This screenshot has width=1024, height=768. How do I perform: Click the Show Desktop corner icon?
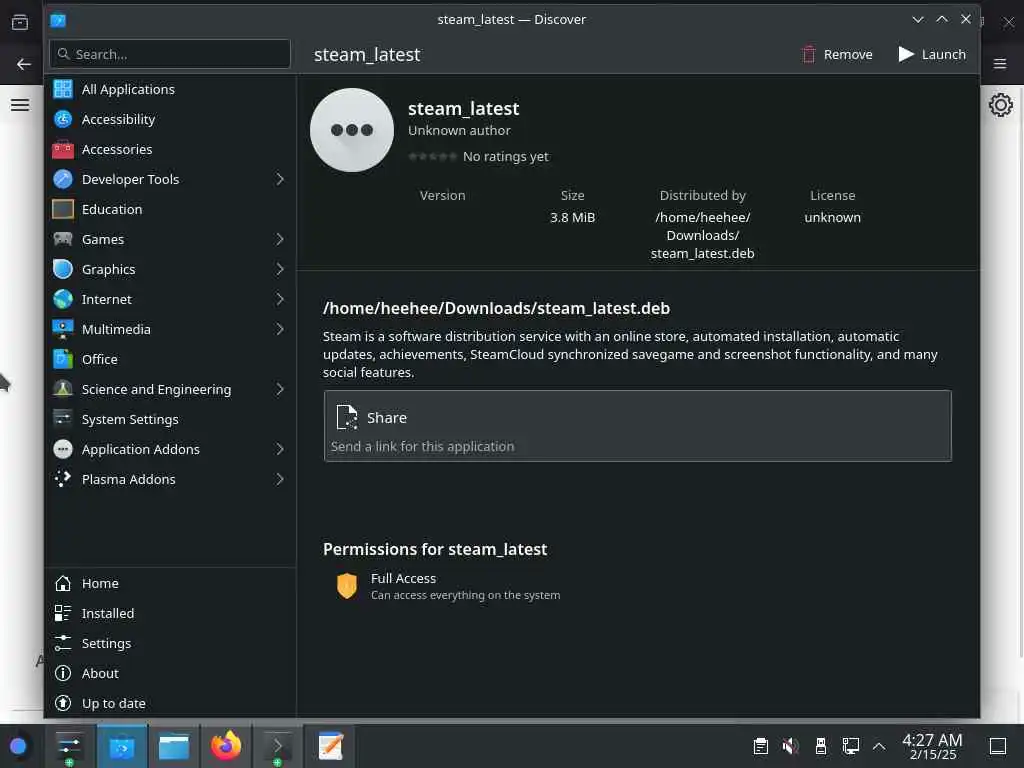point(997,746)
